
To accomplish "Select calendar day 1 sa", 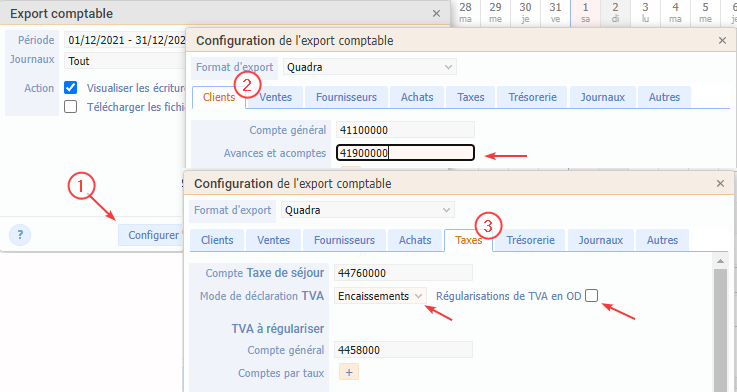I will tap(585, 13).
